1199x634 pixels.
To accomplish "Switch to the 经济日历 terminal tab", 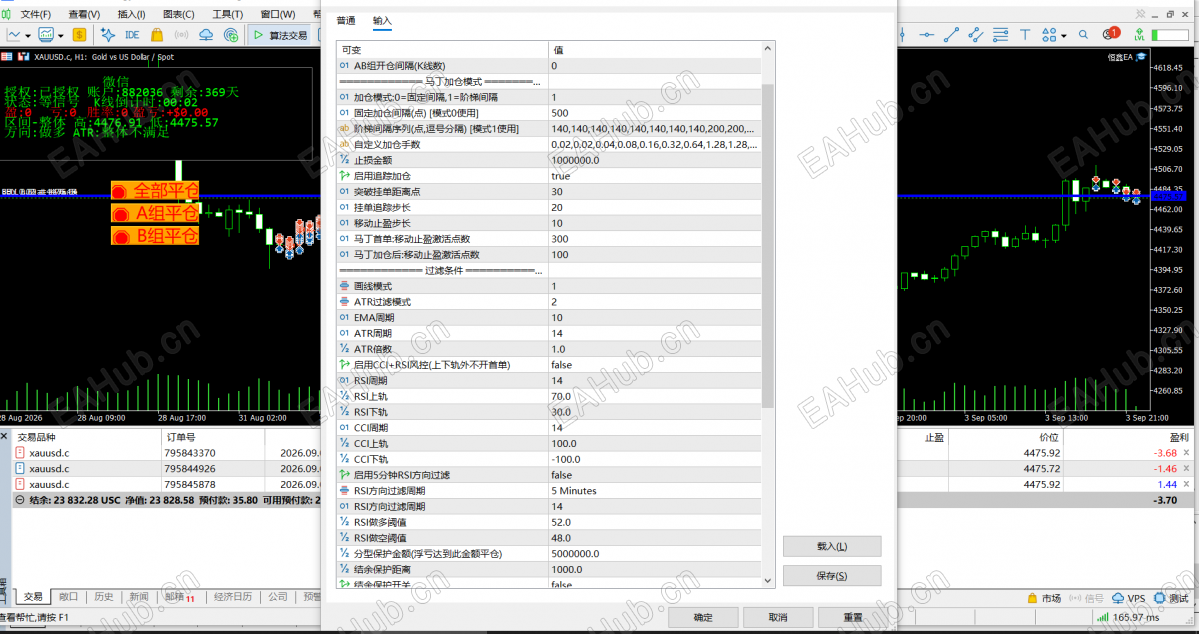I will coord(233,597).
